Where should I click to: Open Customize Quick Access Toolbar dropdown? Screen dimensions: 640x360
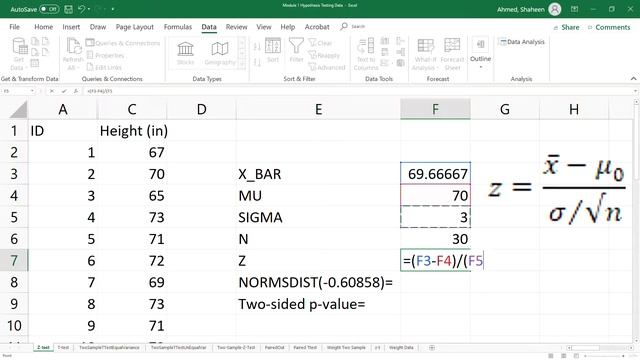tap(113, 9)
